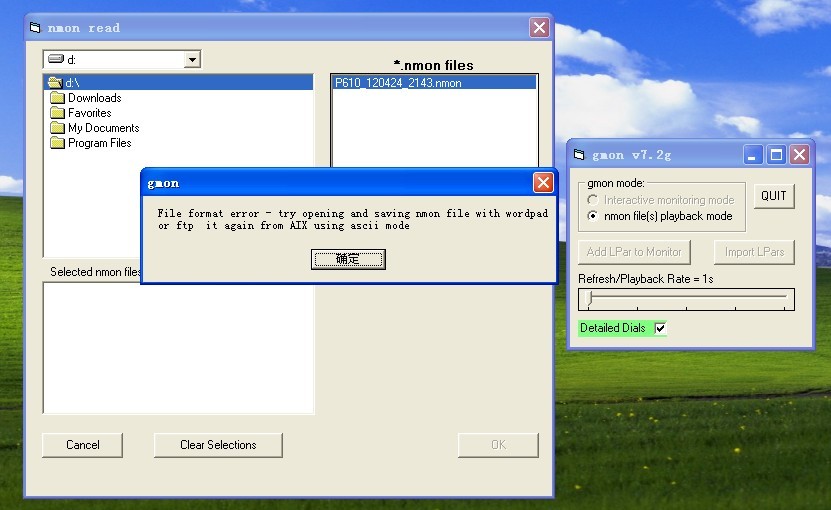Click the Import LPars button
Image resolution: width=831 pixels, height=510 pixels.
pyautogui.click(x=754, y=252)
